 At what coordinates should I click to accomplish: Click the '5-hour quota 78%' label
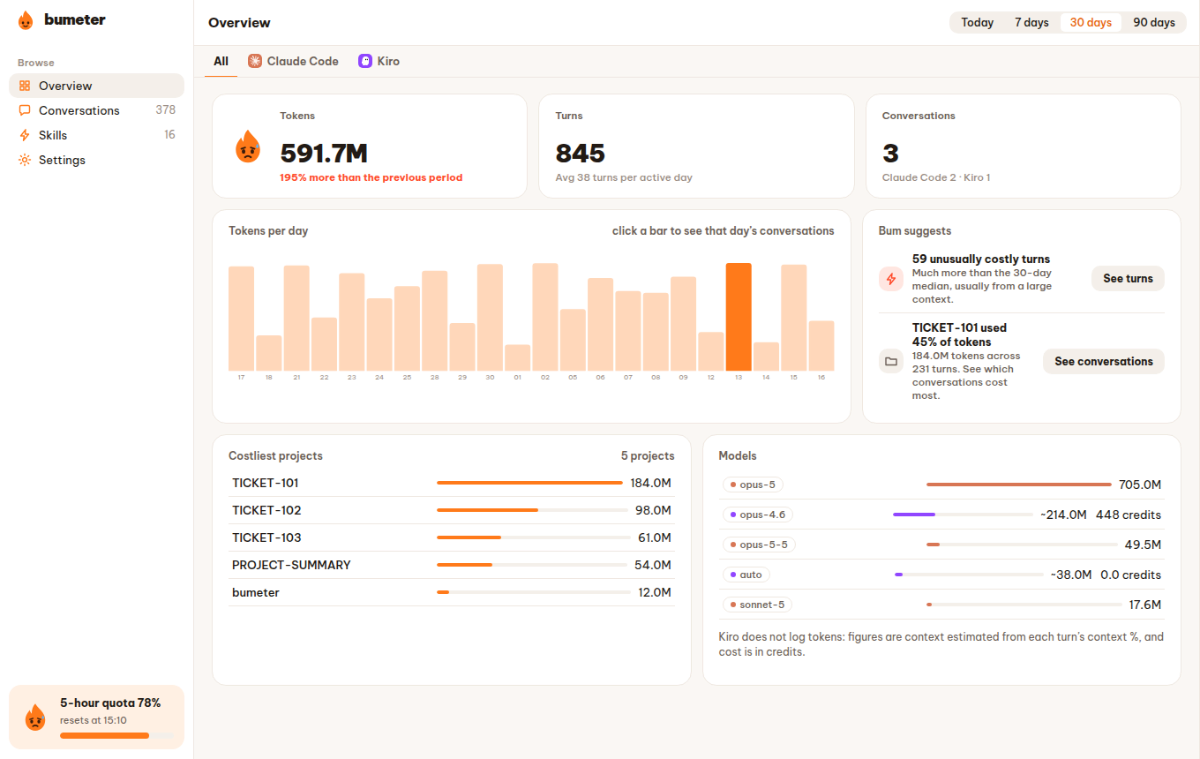click(x=110, y=703)
